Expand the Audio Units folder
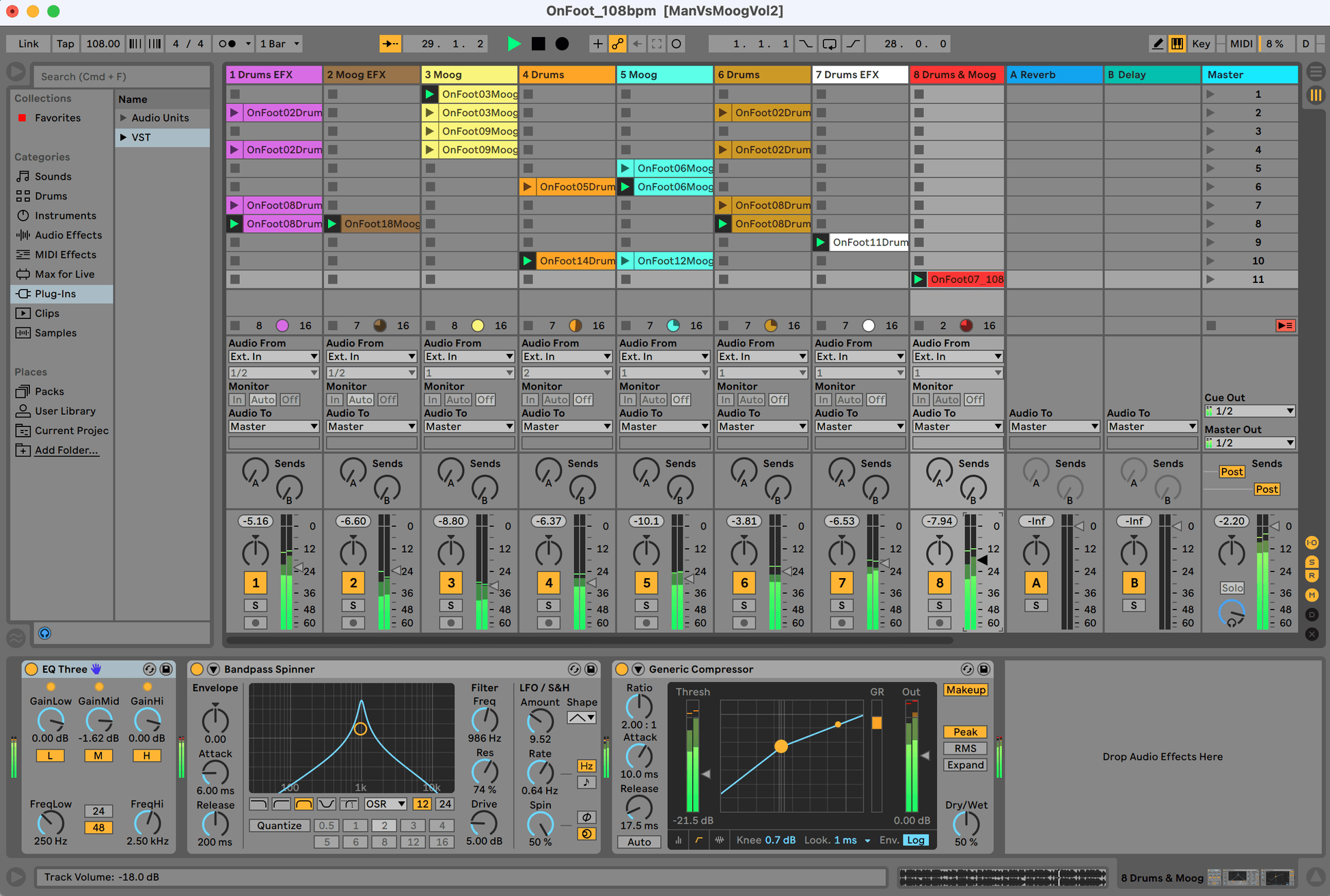 (x=124, y=118)
